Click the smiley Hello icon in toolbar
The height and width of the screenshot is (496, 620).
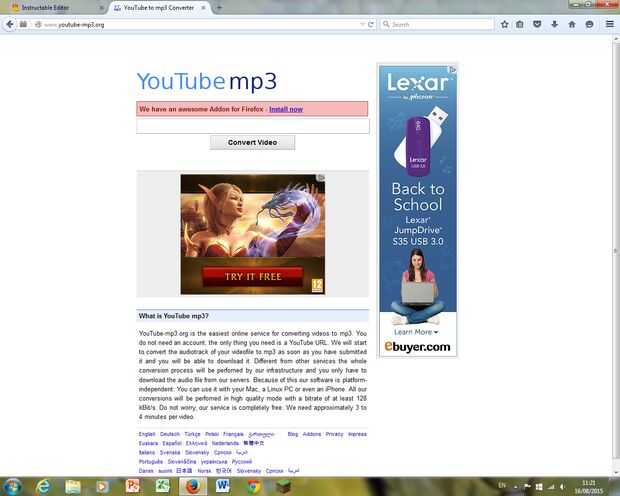coord(589,25)
